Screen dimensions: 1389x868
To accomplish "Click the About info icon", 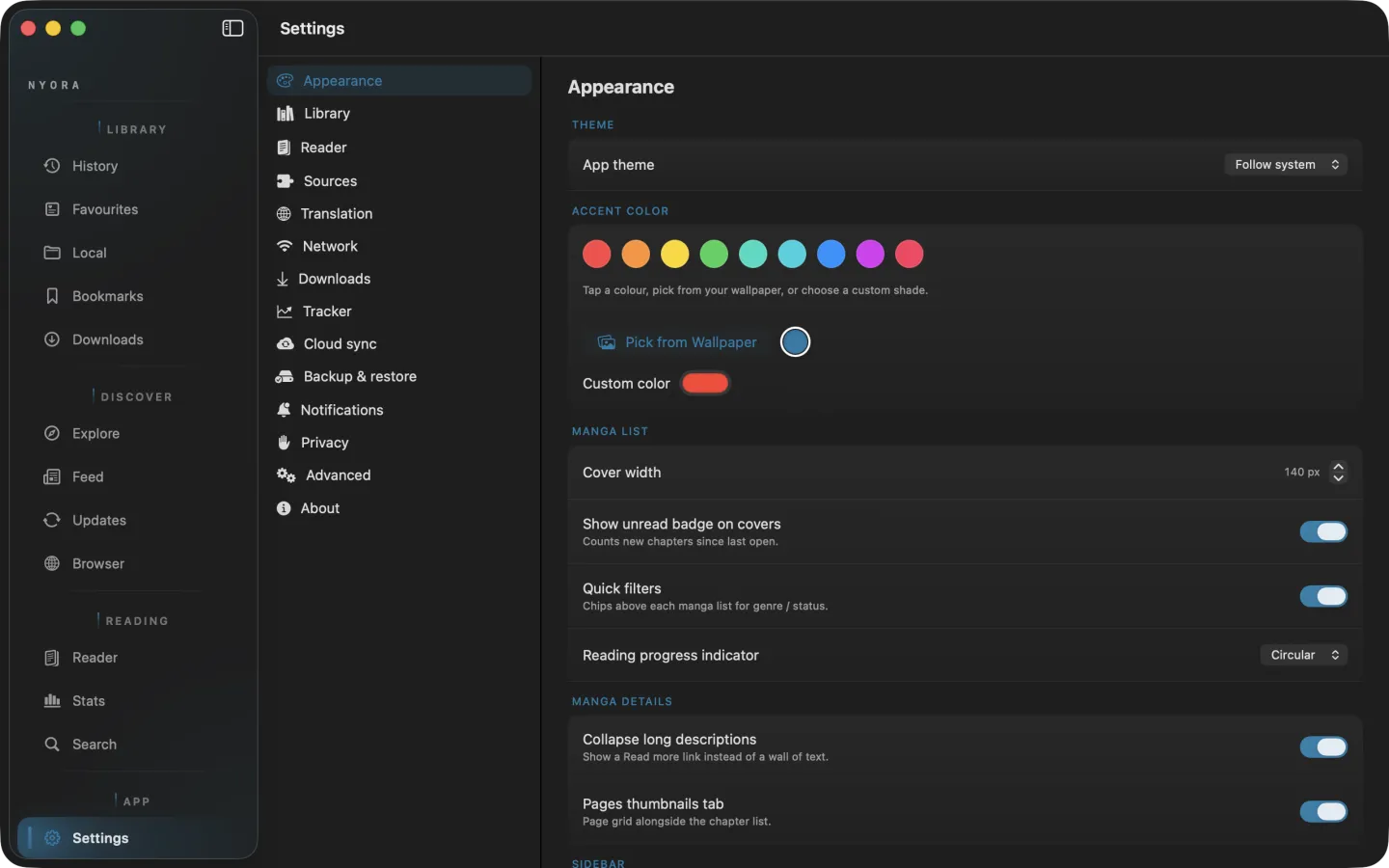I will pos(284,508).
